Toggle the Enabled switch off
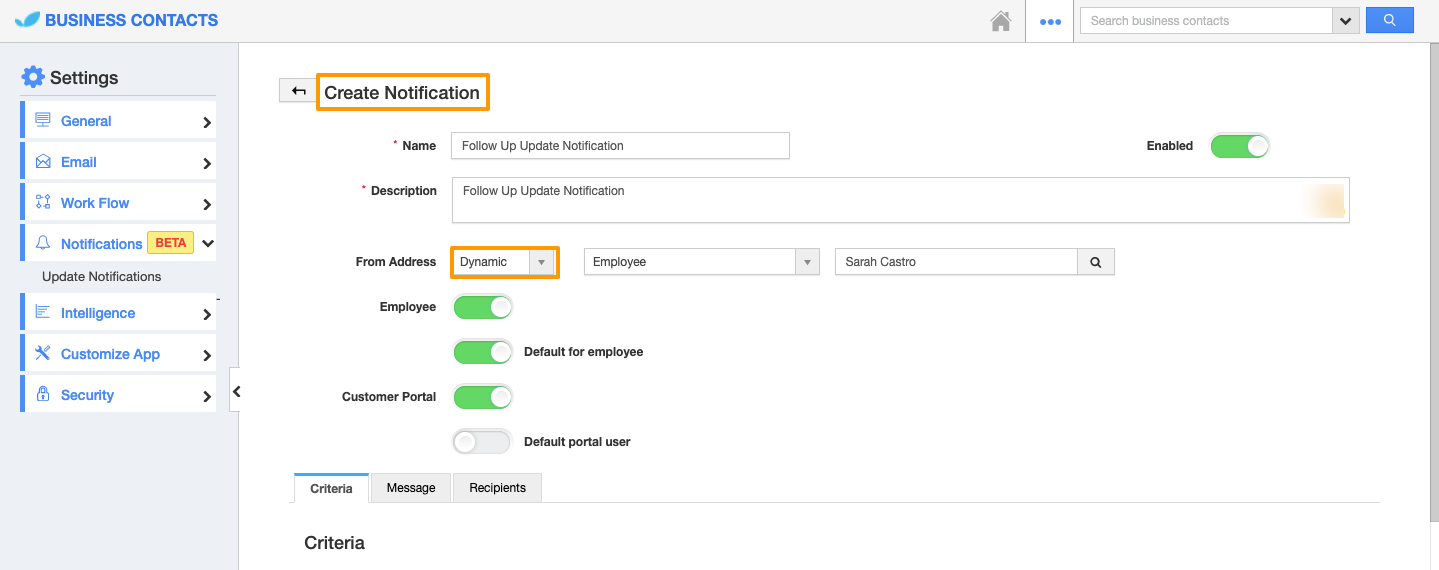Image resolution: width=1439 pixels, height=570 pixels. (1239, 146)
